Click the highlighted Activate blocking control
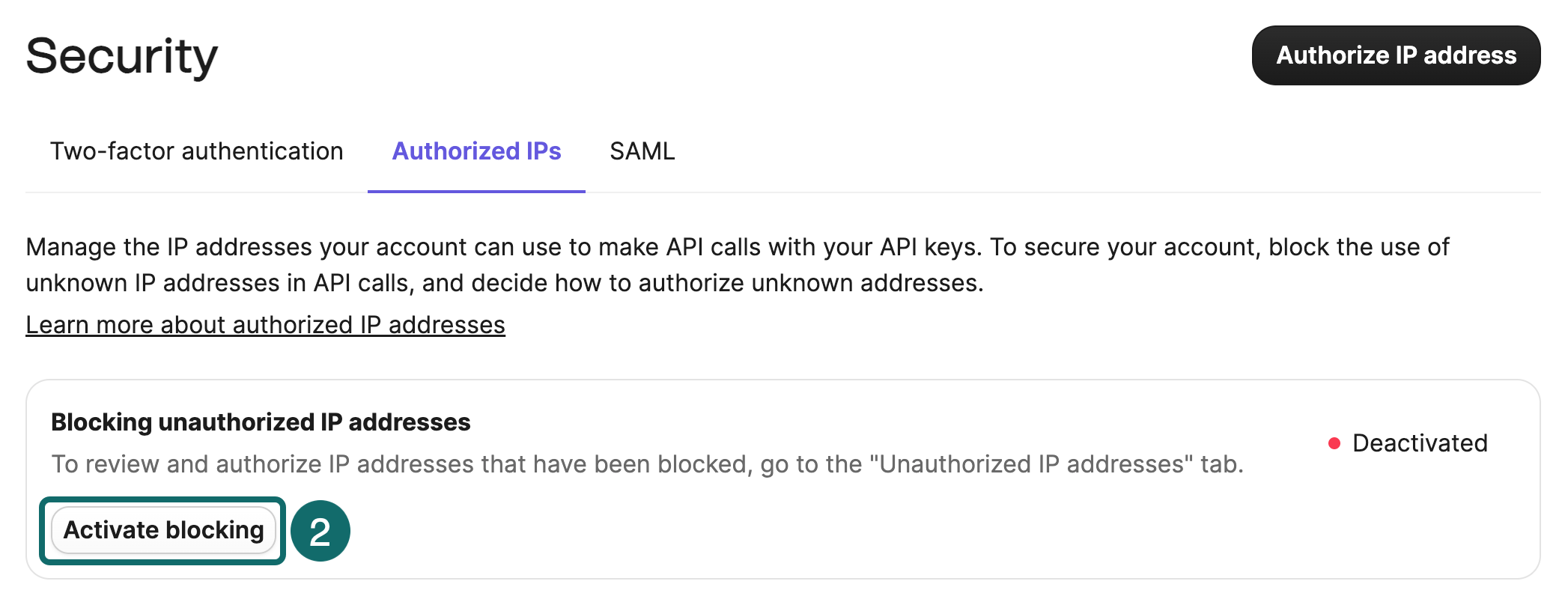Image resolution: width=1568 pixels, height=602 pixels. 164,530
